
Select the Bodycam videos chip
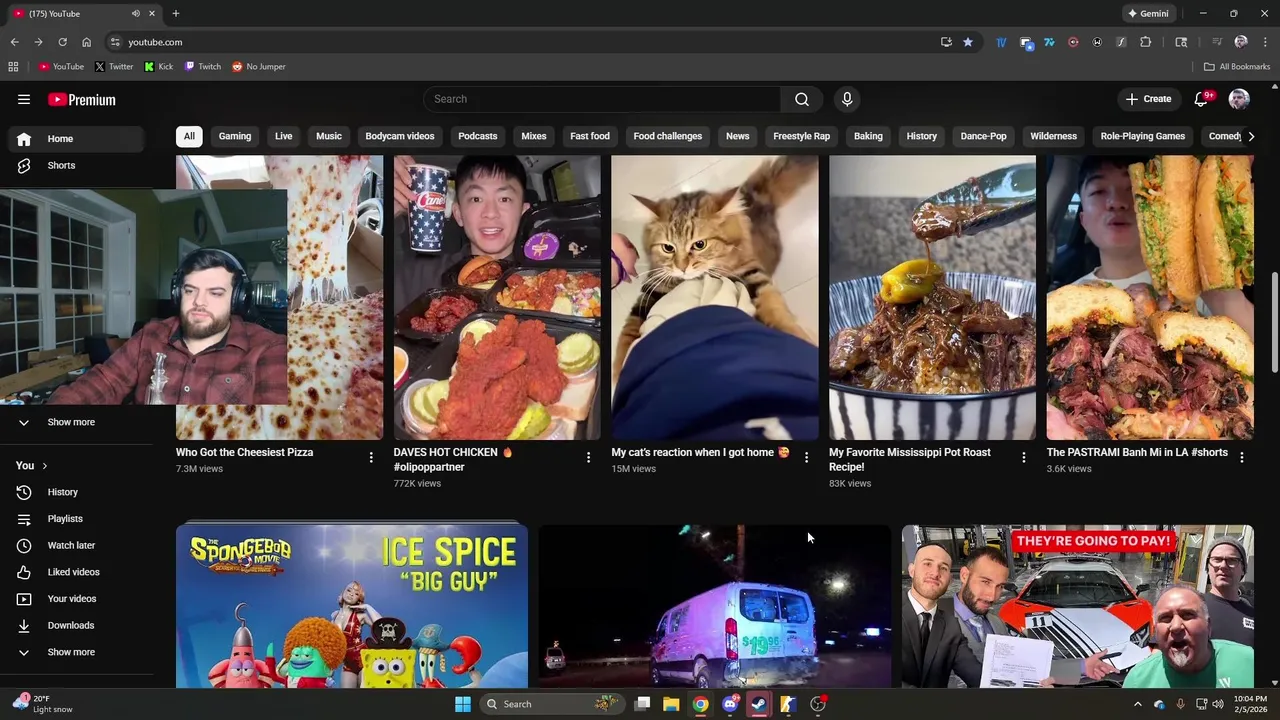[x=400, y=136]
